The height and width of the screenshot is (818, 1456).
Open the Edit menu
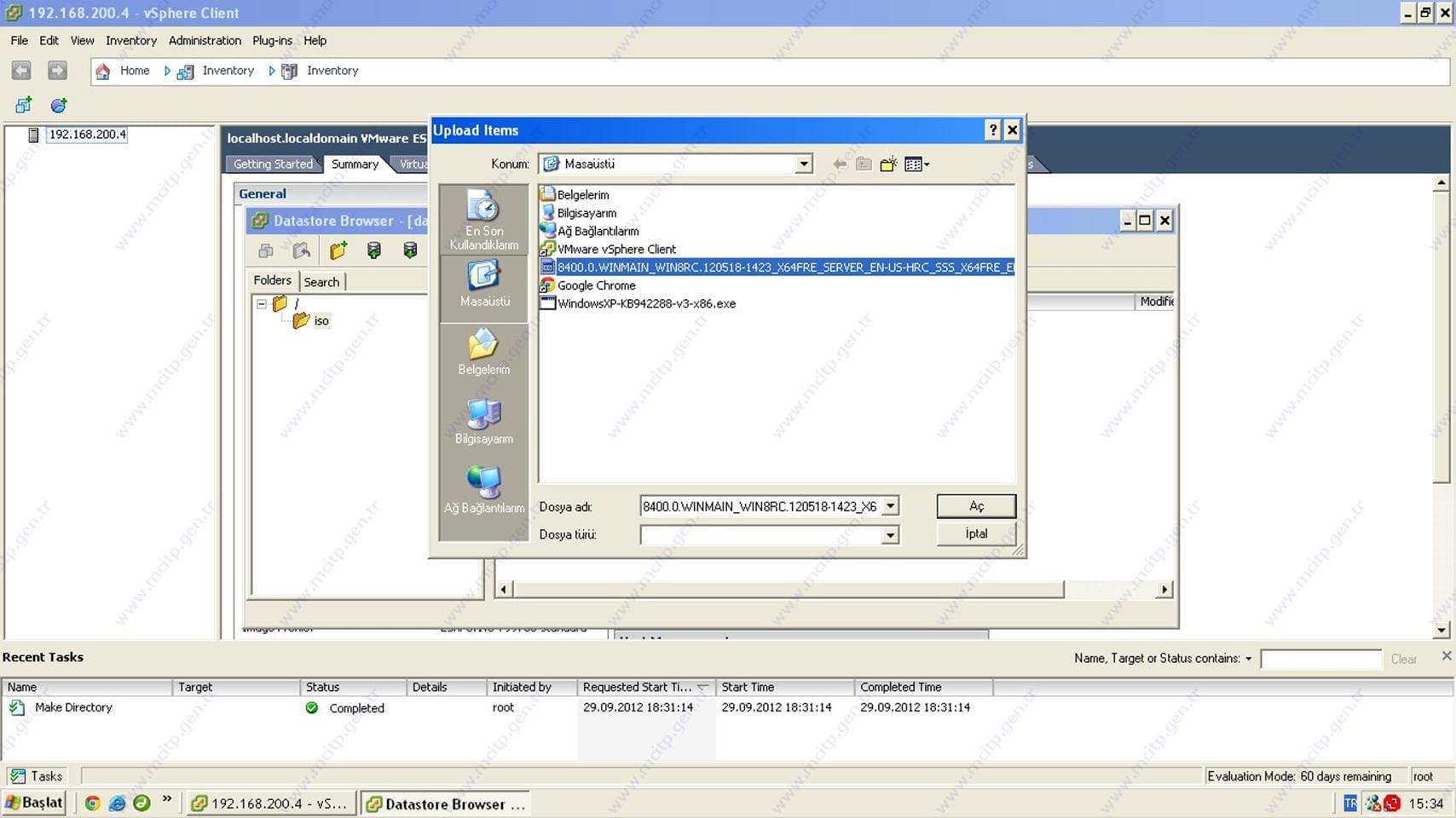(x=49, y=40)
